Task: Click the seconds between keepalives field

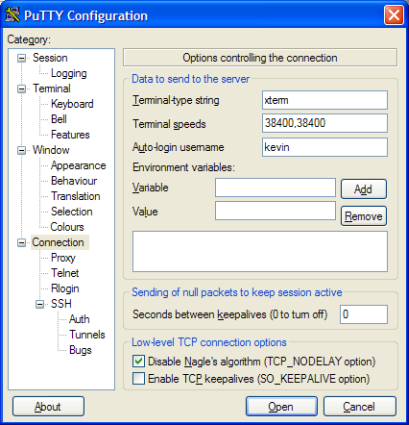Action: click(364, 314)
